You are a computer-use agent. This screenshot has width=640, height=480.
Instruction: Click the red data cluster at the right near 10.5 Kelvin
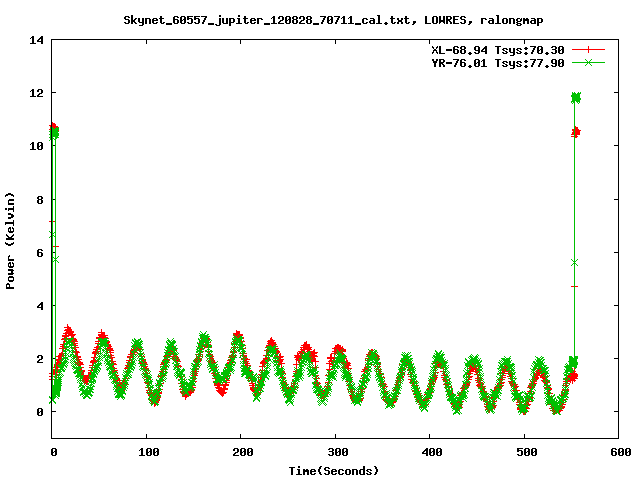click(576, 132)
